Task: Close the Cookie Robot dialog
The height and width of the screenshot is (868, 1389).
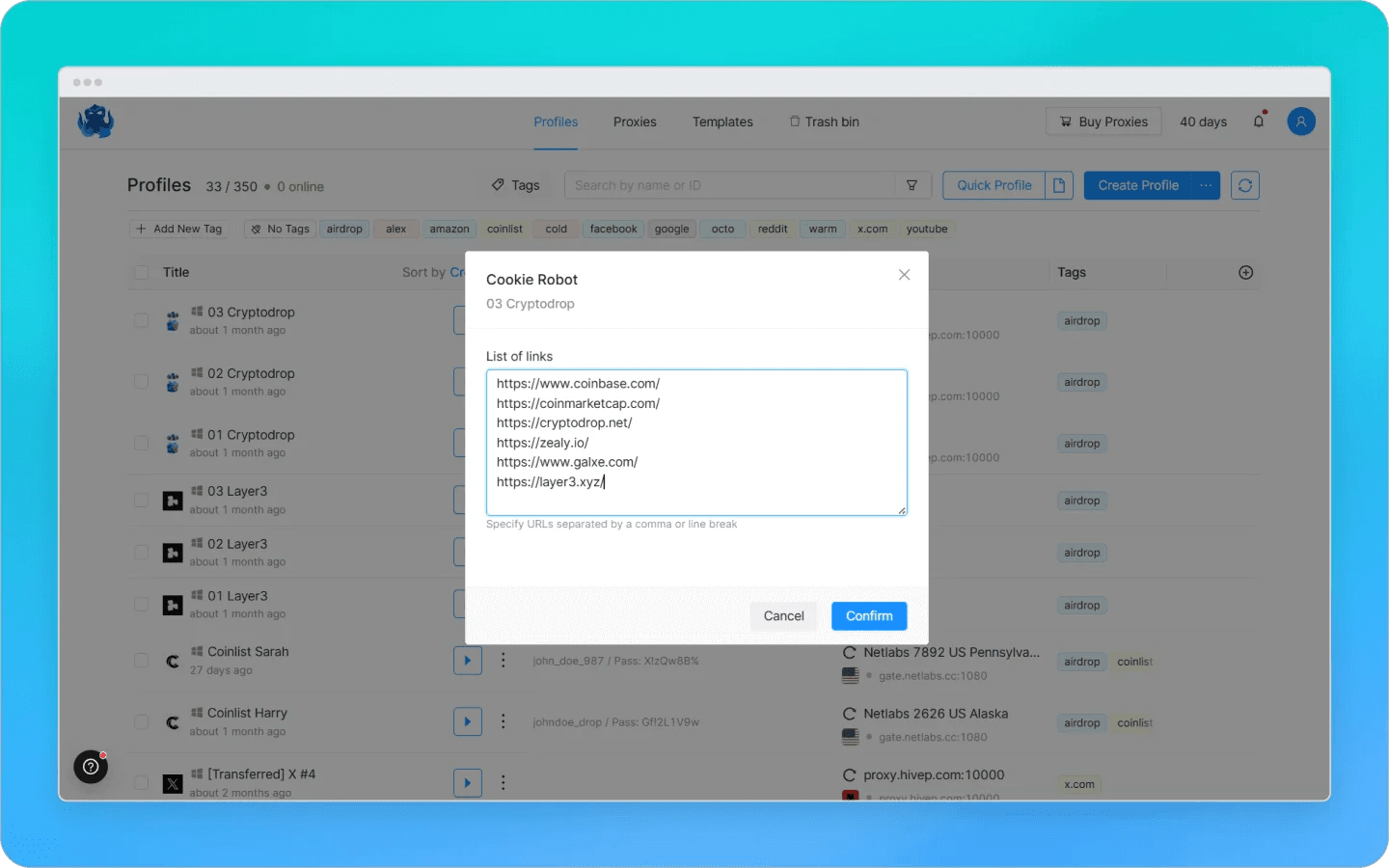Action: pos(904,275)
